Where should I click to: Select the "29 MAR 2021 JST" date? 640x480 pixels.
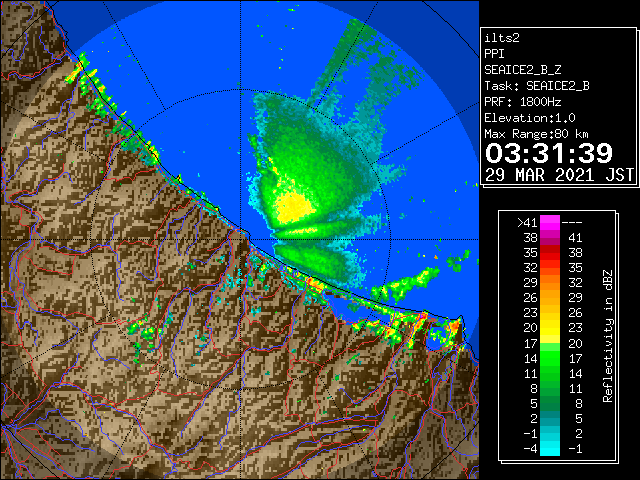(x=559, y=175)
